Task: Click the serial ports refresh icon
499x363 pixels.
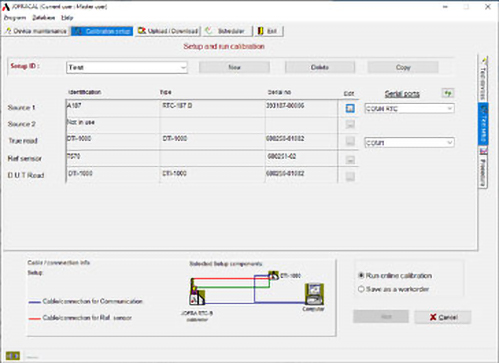Action: click(448, 93)
